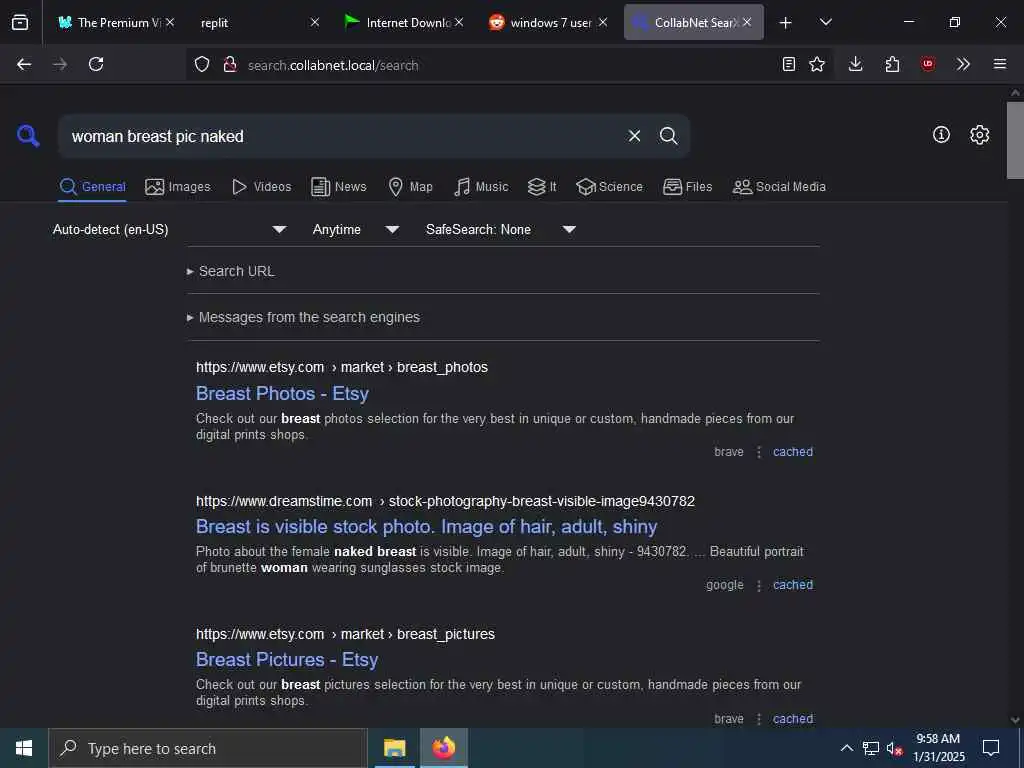Click the scrollbar down arrow
Screen dimensions: 1024x768
[x=1015, y=720]
